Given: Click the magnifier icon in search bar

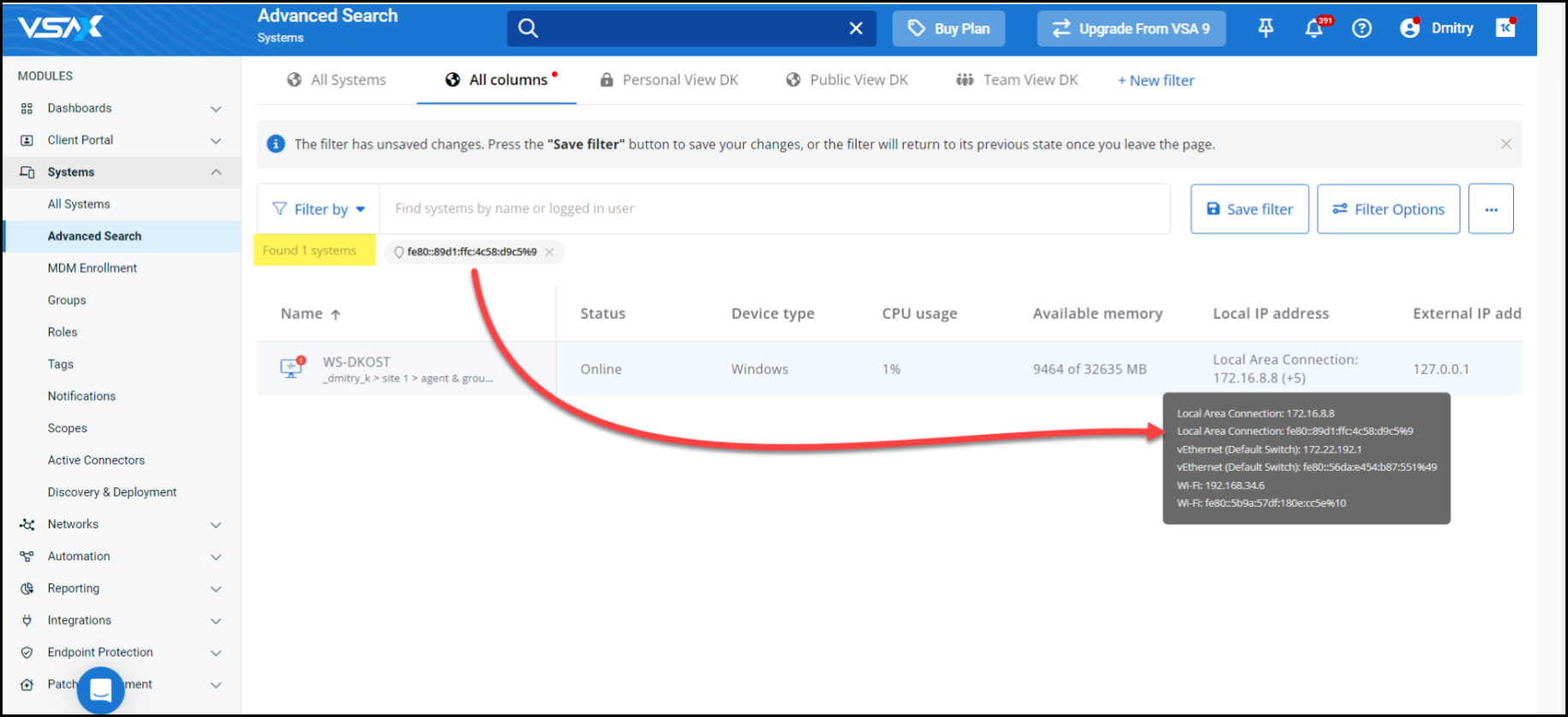Looking at the screenshot, I should [x=528, y=28].
